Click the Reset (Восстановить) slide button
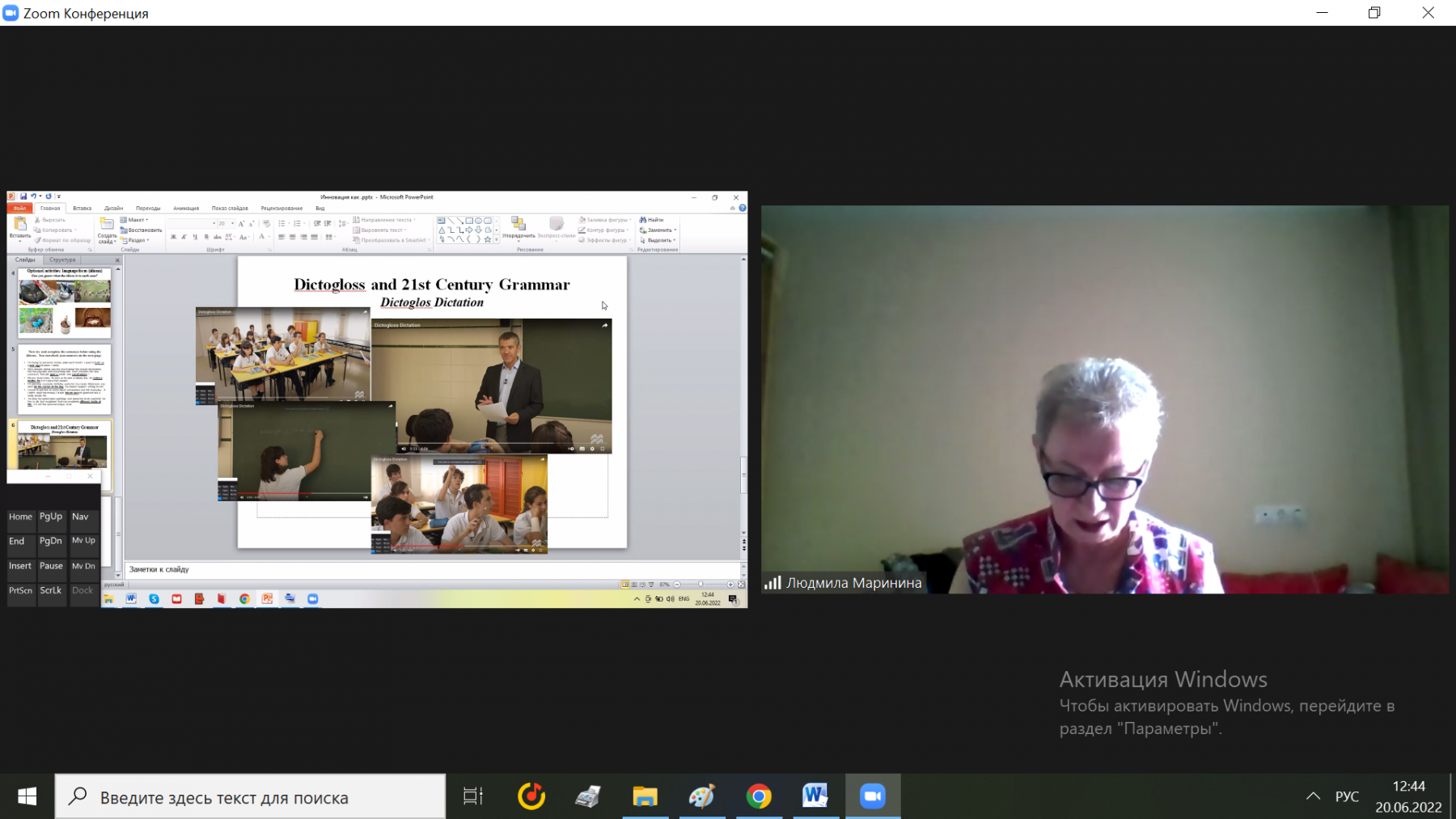1456x819 pixels. point(141,230)
